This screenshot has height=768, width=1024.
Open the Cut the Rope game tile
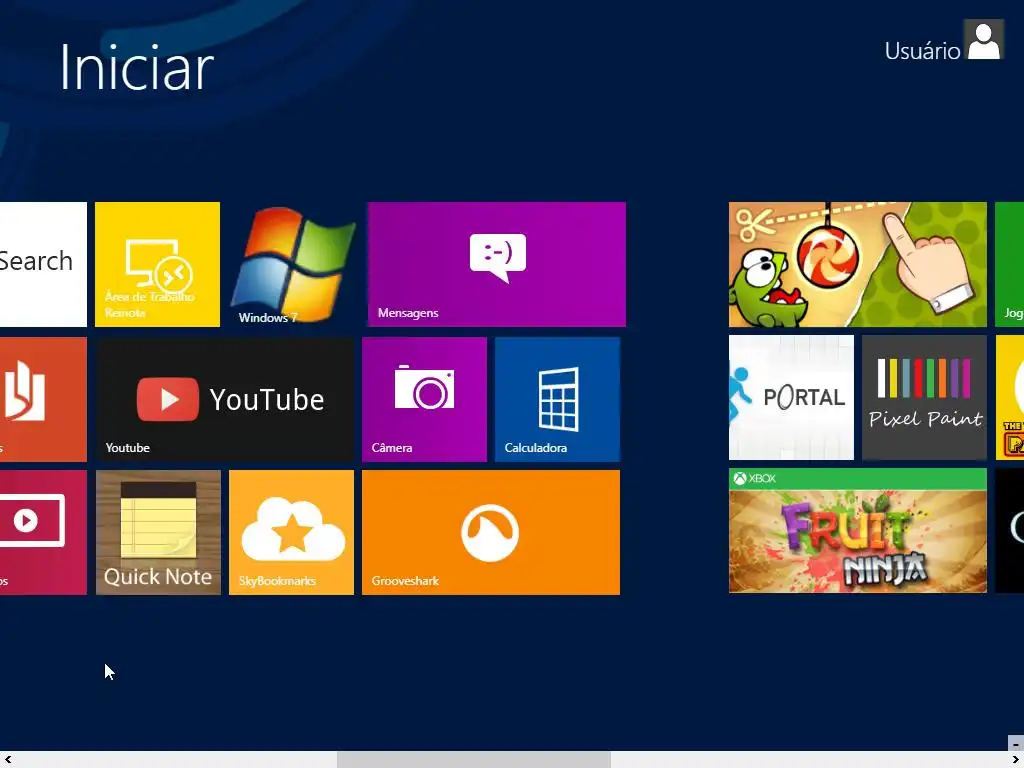point(857,264)
